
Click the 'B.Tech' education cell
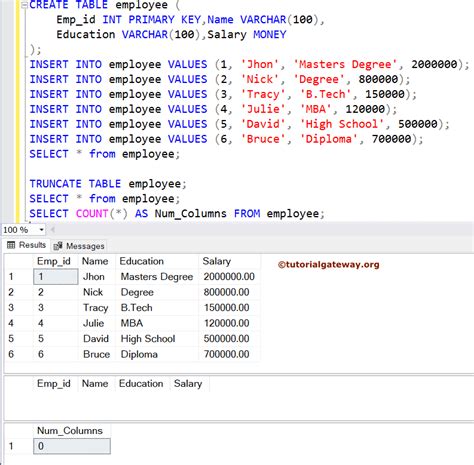157,307
